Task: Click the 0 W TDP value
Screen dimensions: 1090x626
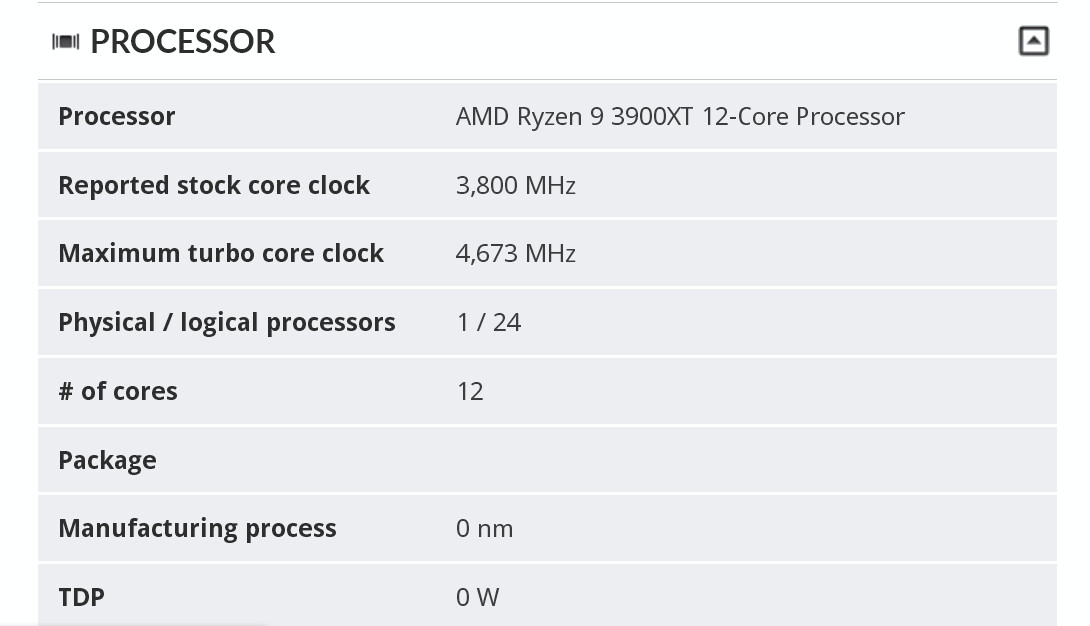Action: [x=478, y=598]
